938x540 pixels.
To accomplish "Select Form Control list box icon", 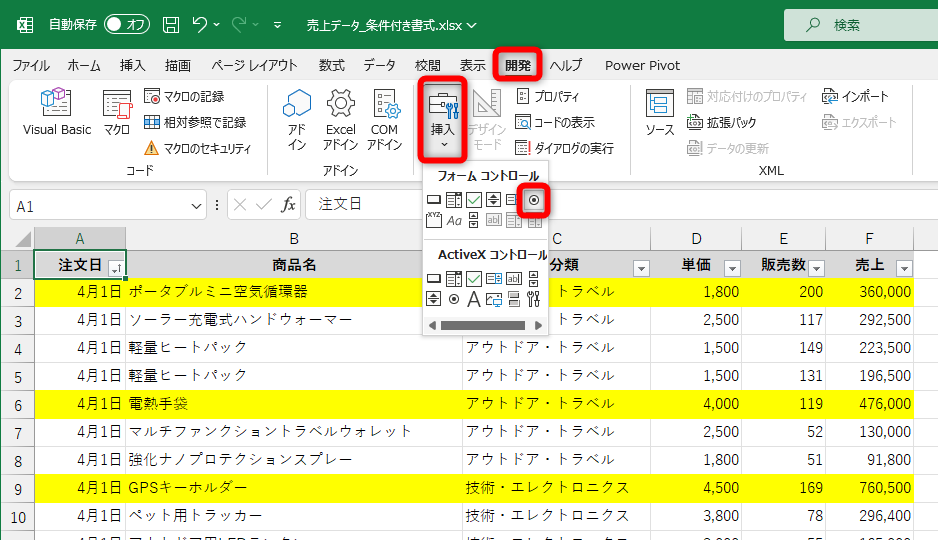I will pyautogui.click(x=512, y=200).
